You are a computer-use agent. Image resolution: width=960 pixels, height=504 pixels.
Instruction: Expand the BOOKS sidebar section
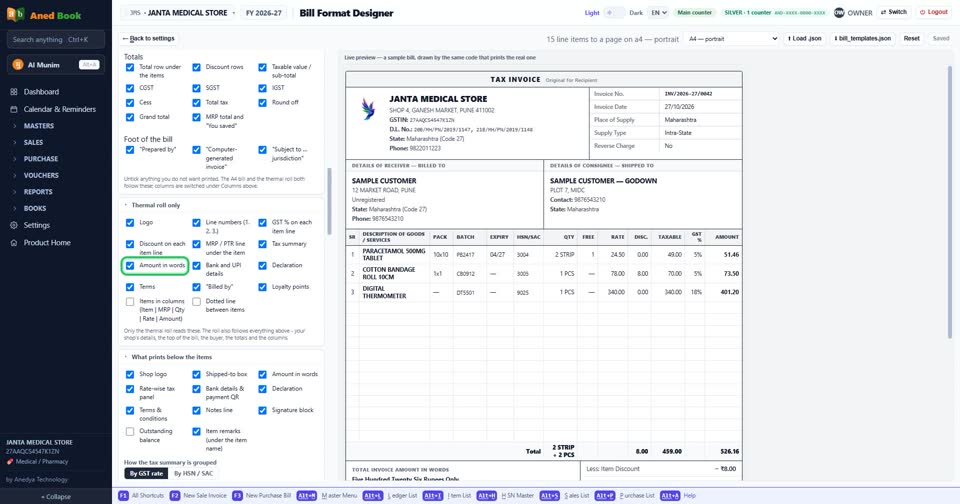35,209
